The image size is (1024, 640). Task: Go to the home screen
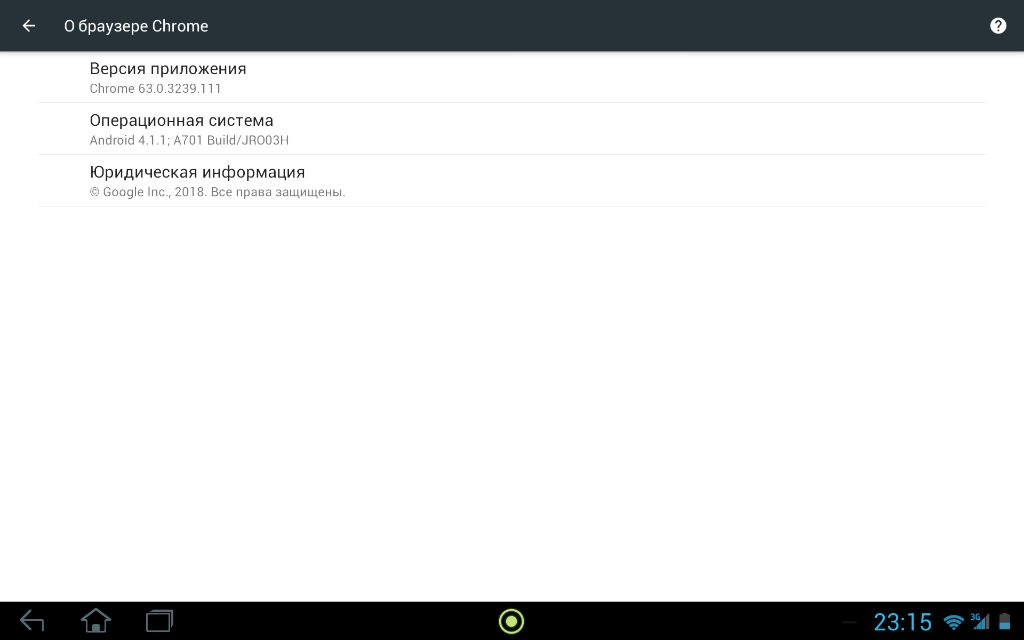(x=96, y=620)
